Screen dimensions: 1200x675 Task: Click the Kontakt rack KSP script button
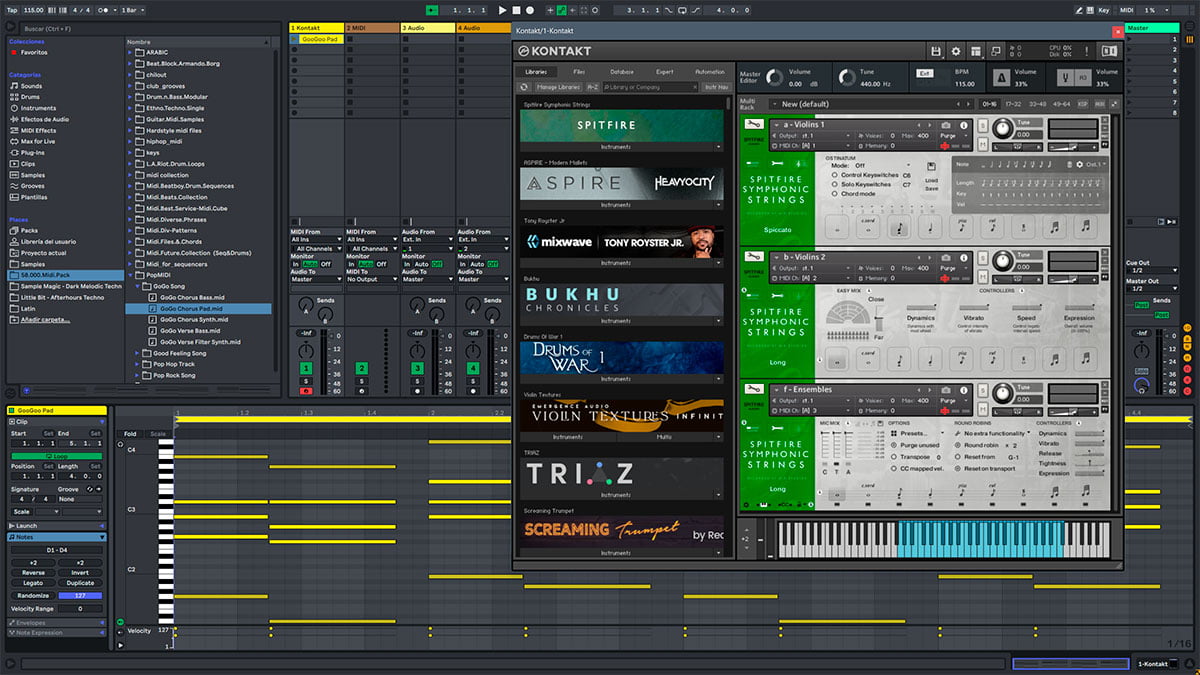click(1082, 104)
